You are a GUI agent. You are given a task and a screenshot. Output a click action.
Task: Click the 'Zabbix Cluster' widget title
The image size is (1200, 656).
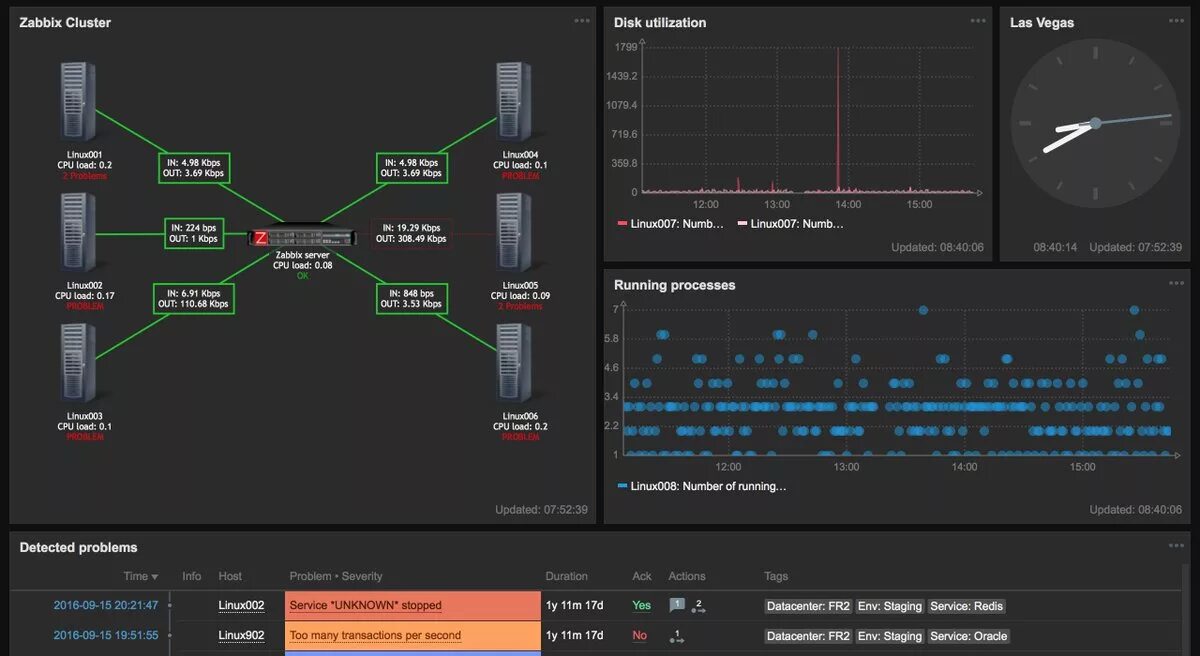coord(65,22)
